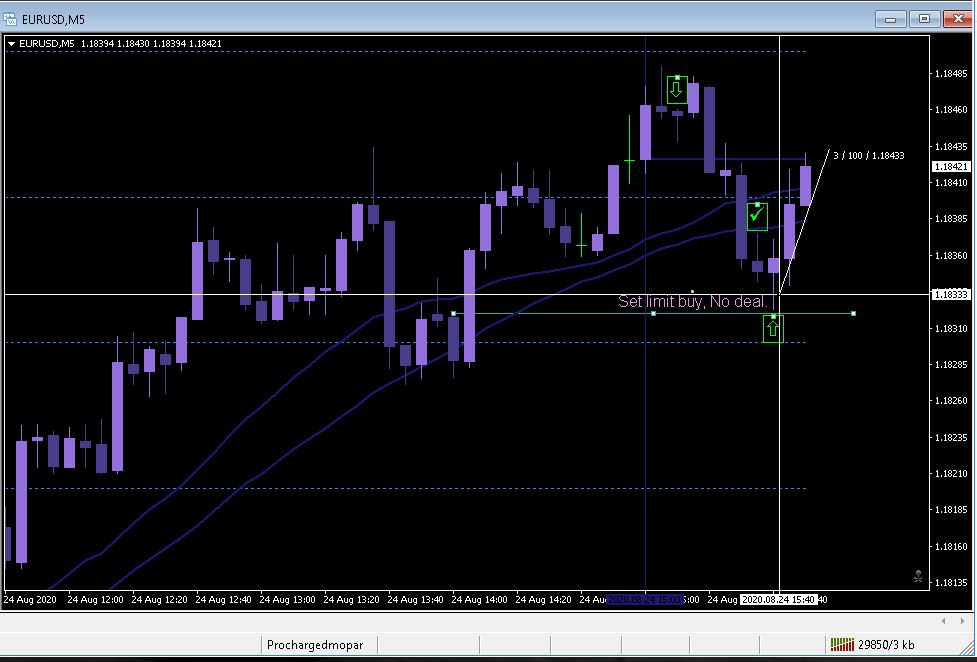The image size is (977, 662).
Task: Click the 1.18485 price scale value
Action: (x=951, y=74)
